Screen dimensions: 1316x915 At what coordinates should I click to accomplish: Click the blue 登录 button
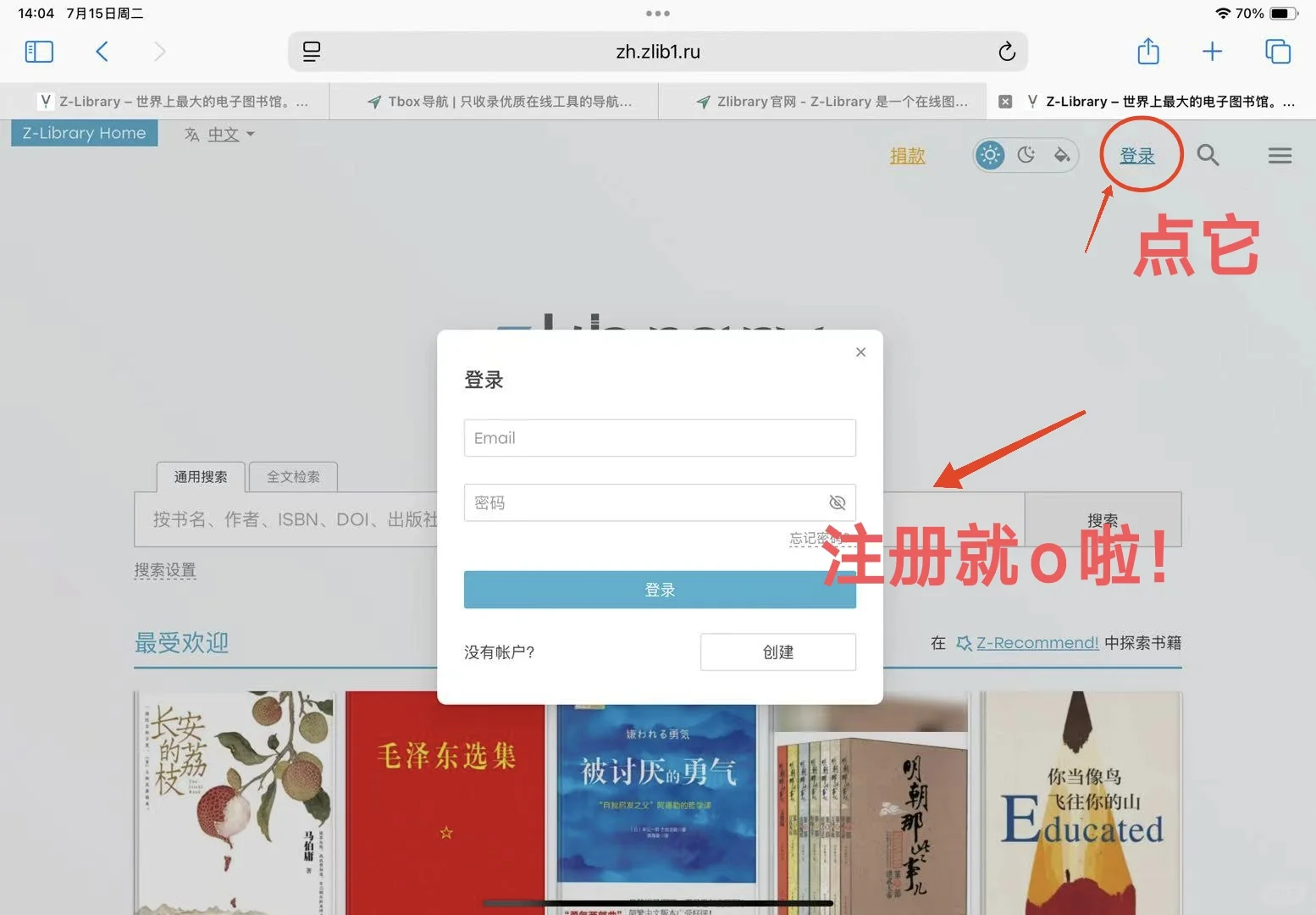point(660,590)
